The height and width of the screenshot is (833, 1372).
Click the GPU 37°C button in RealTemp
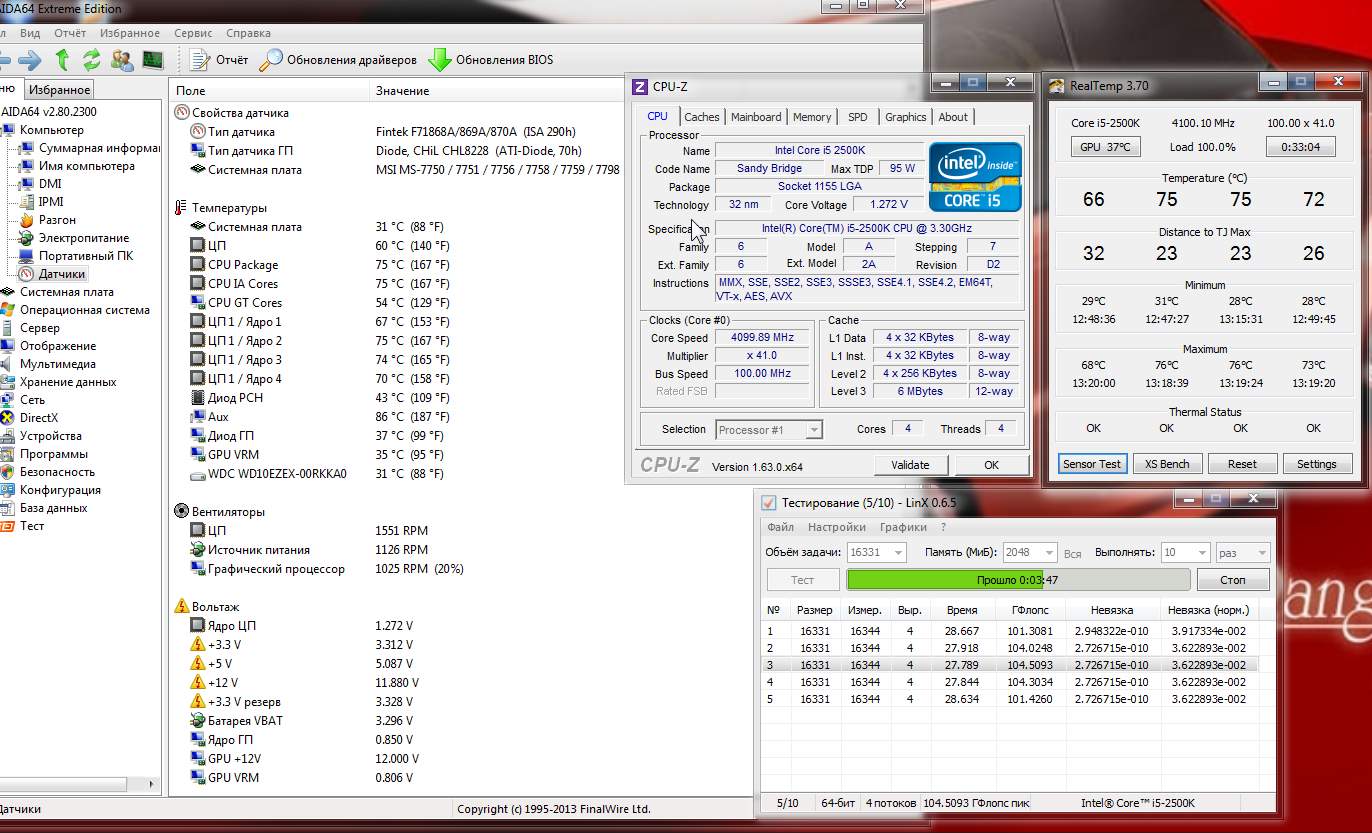pyautogui.click(x=1104, y=147)
